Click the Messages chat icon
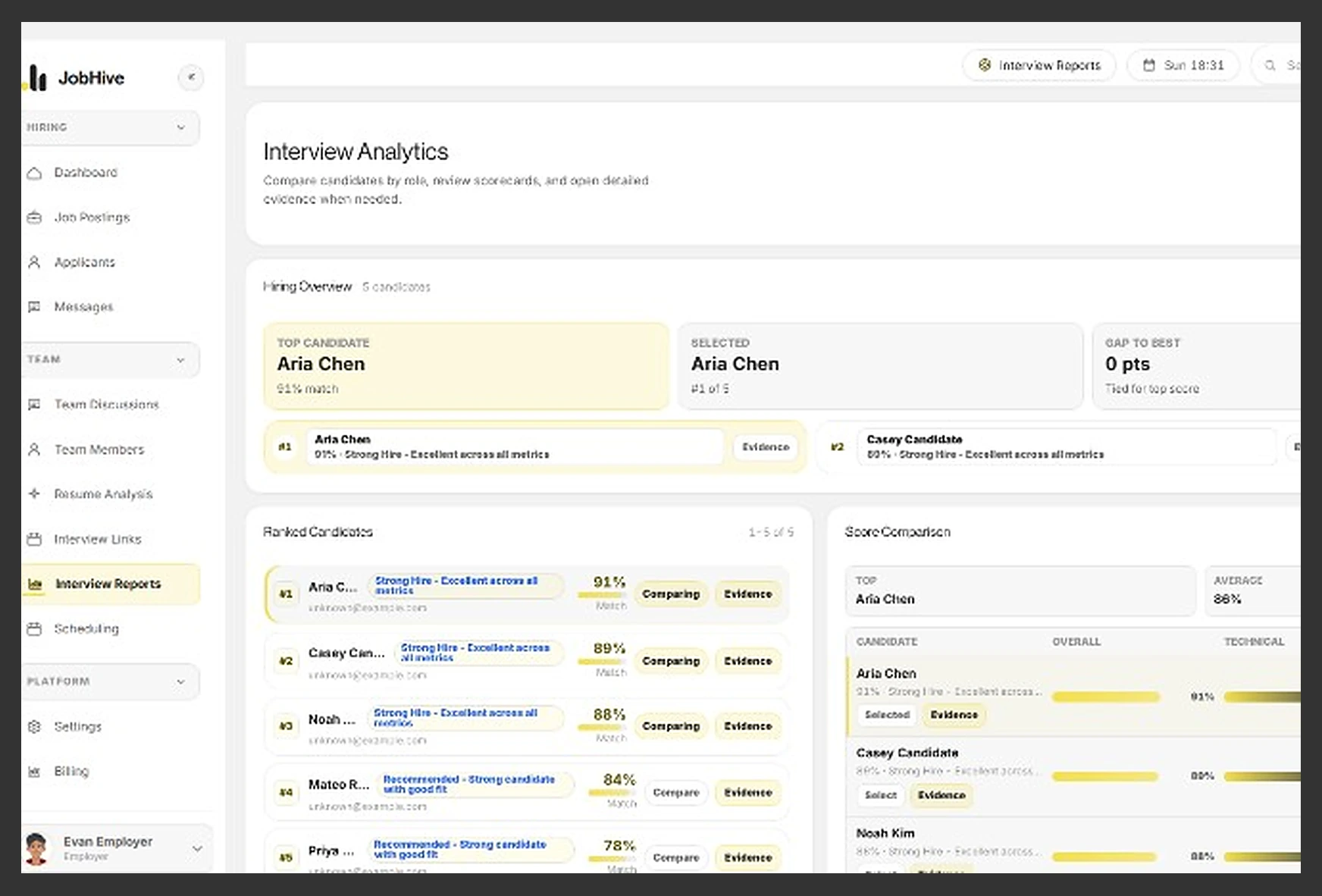This screenshot has width=1322, height=896. click(34, 307)
